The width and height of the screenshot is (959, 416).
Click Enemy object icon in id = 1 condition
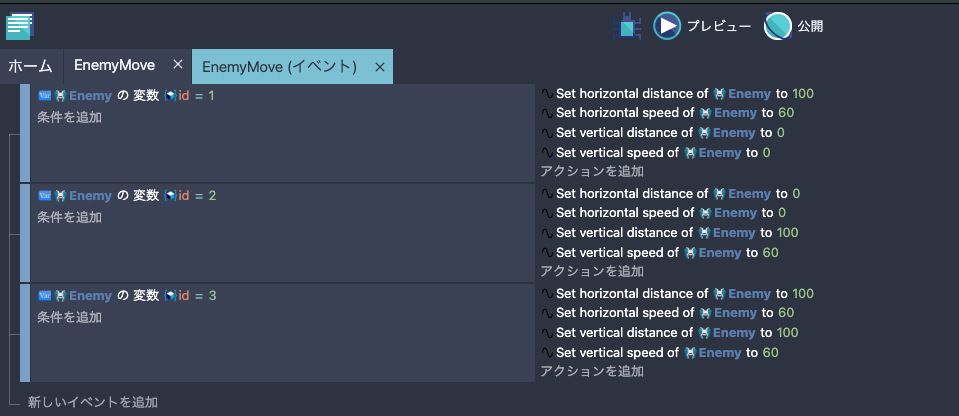(x=60, y=95)
